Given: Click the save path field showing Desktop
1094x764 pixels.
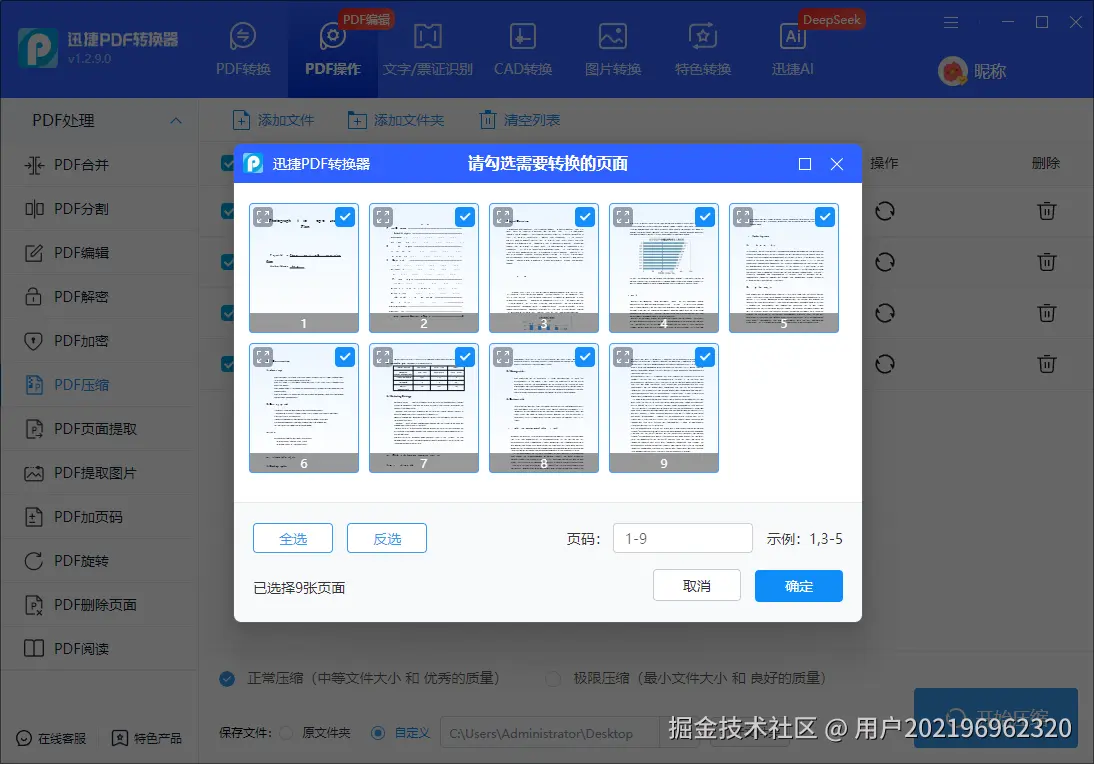Looking at the screenshot, I should pyautogui.click(x=550, y=733).
